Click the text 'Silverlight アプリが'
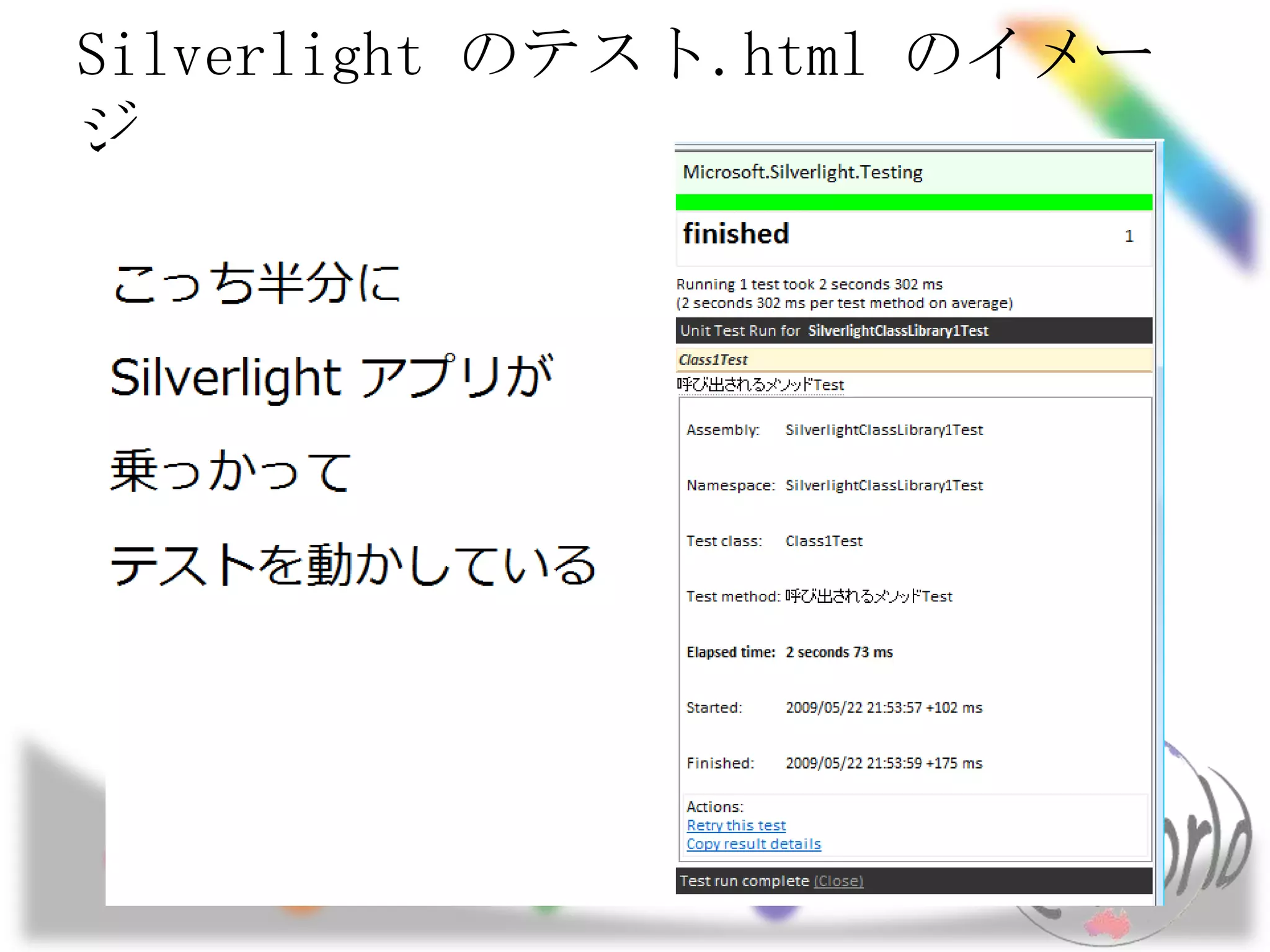 coord(332,377)
